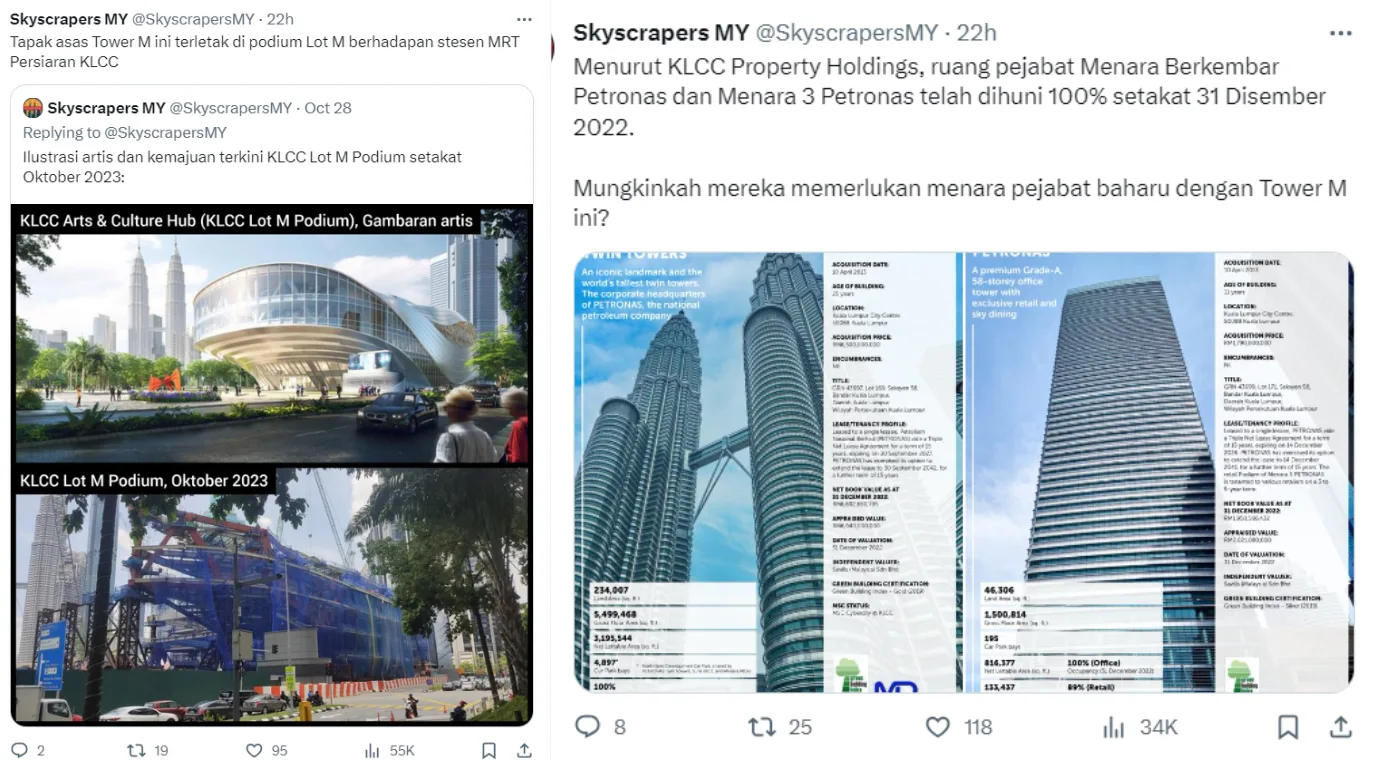The width and height of the screenshot is (1380, 760).
Task: Open reply on left tweet with 2 replies
Action: (x=28, y=750)
